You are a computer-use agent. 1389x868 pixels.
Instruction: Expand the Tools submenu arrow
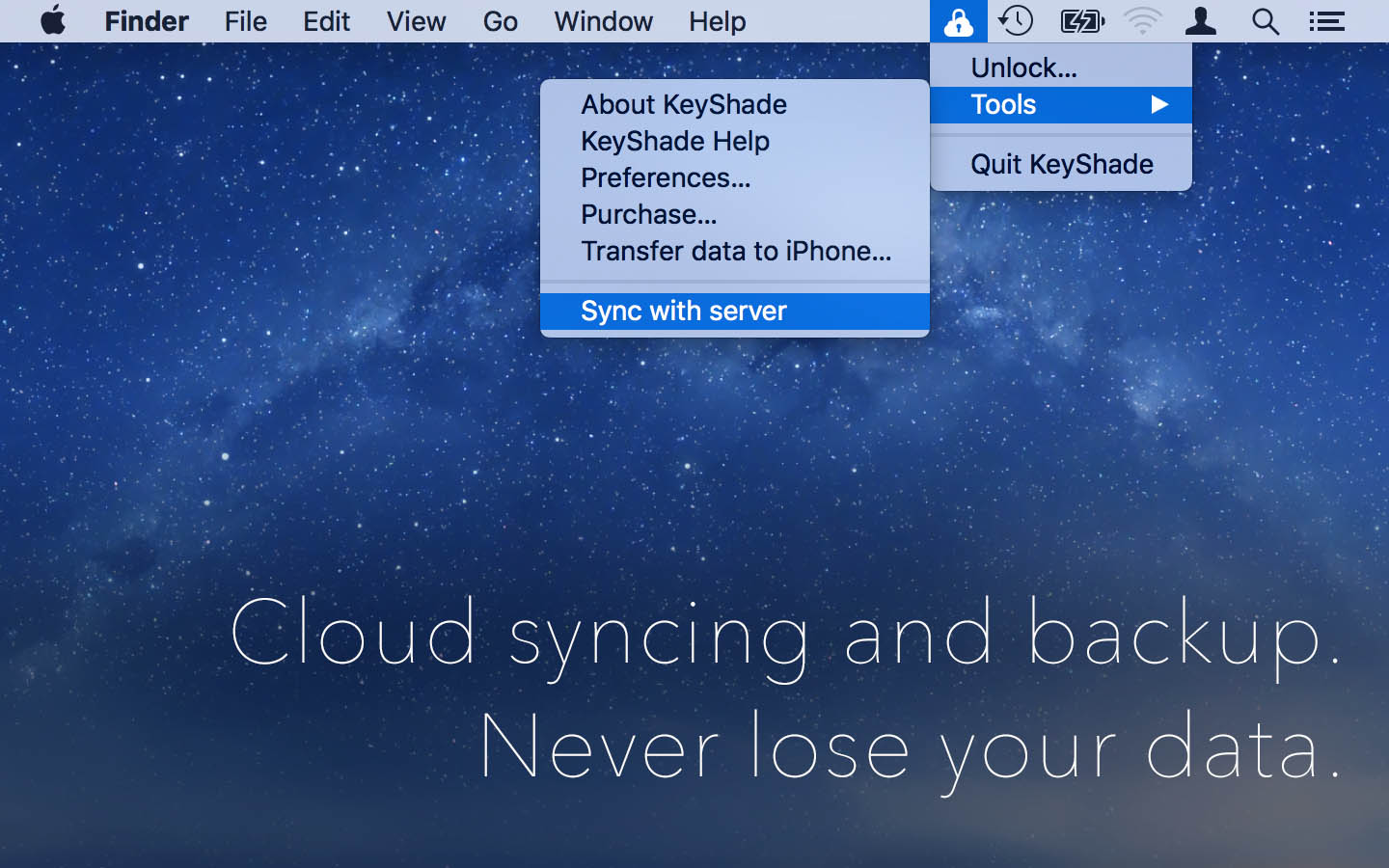[x=1159, y=104]
